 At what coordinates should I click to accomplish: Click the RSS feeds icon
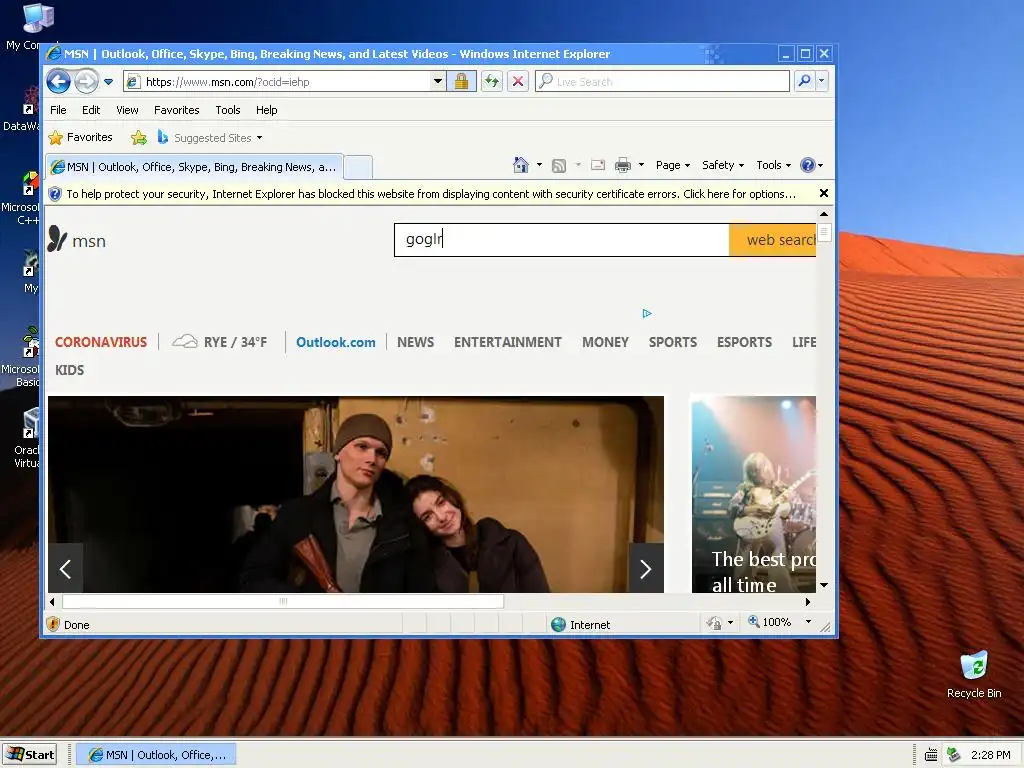559,165
